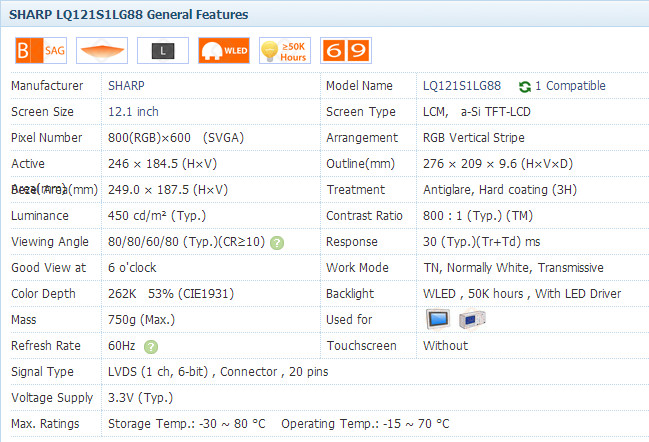Image resolution: width=649 pixels, height=442 pixels.
Task: Click the 276 × 209 × 9.6 outline value
Action: [x=498, y=164]
